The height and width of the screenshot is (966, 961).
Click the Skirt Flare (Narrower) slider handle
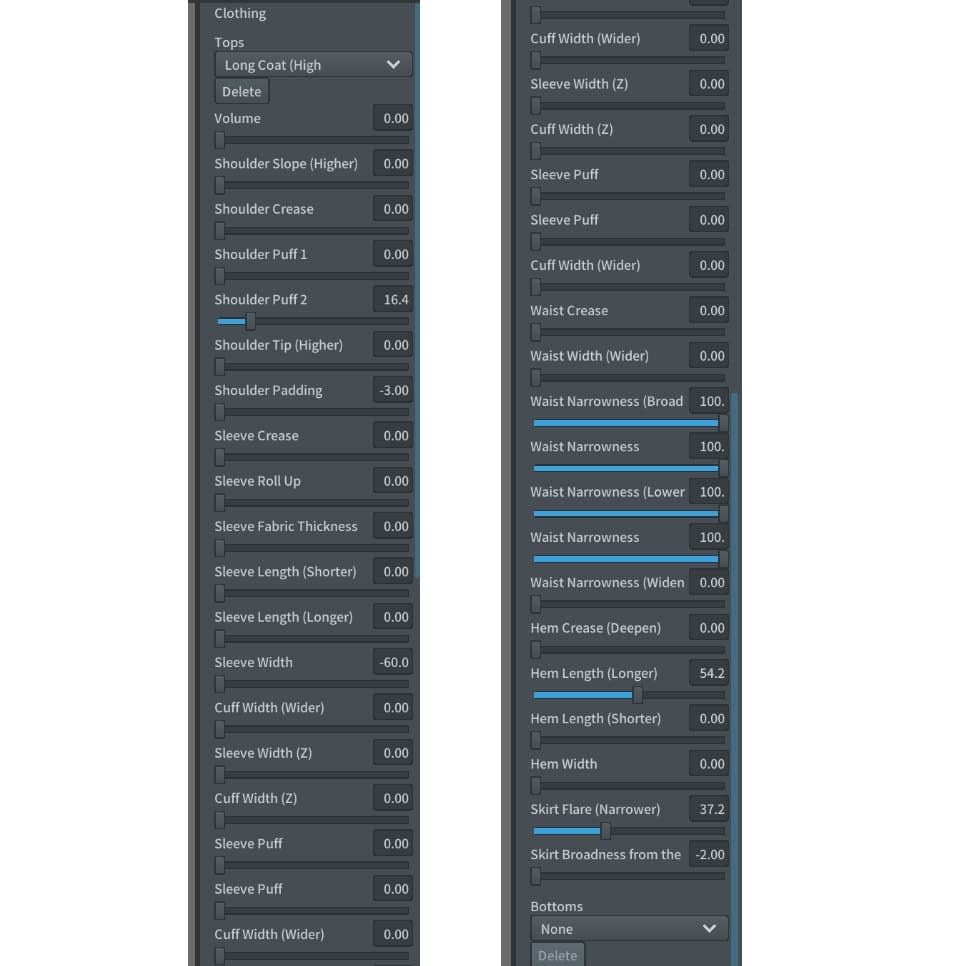[605, 831]
